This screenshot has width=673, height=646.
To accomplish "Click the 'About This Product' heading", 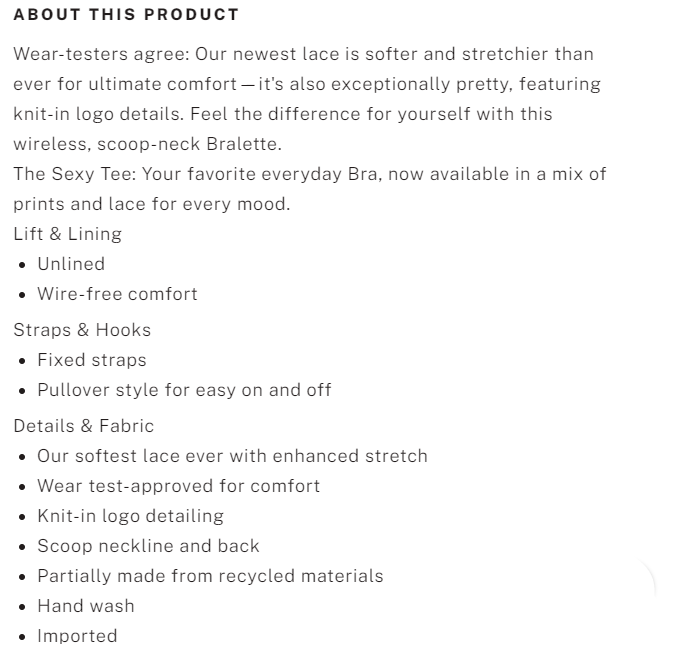I will (126, 15).
